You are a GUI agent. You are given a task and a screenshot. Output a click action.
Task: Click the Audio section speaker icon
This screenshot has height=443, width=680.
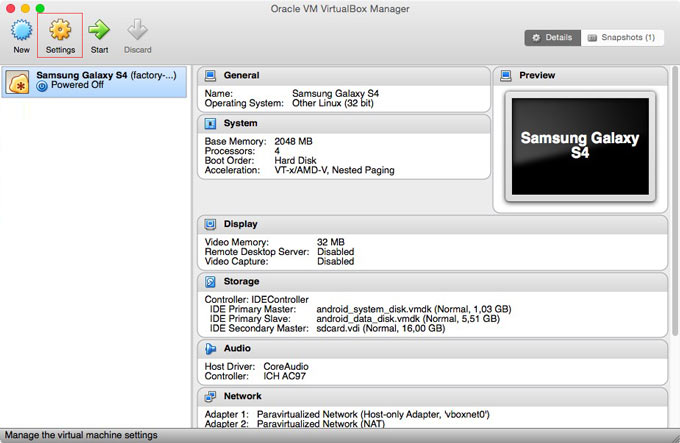point(210,349)
